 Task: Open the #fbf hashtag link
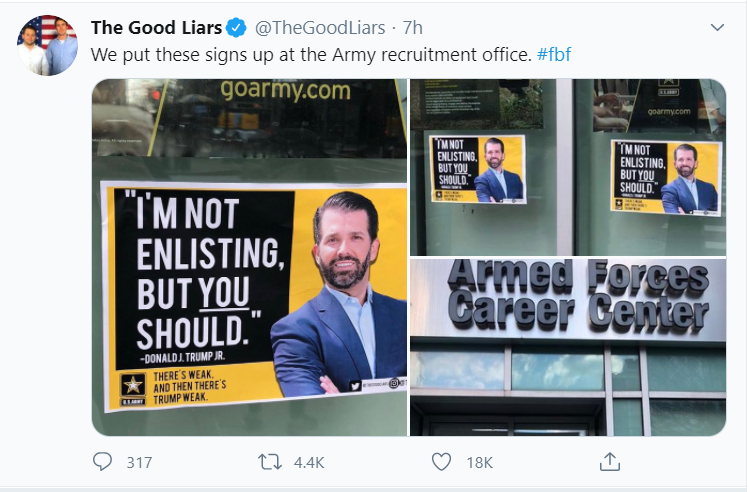(554, 55)
